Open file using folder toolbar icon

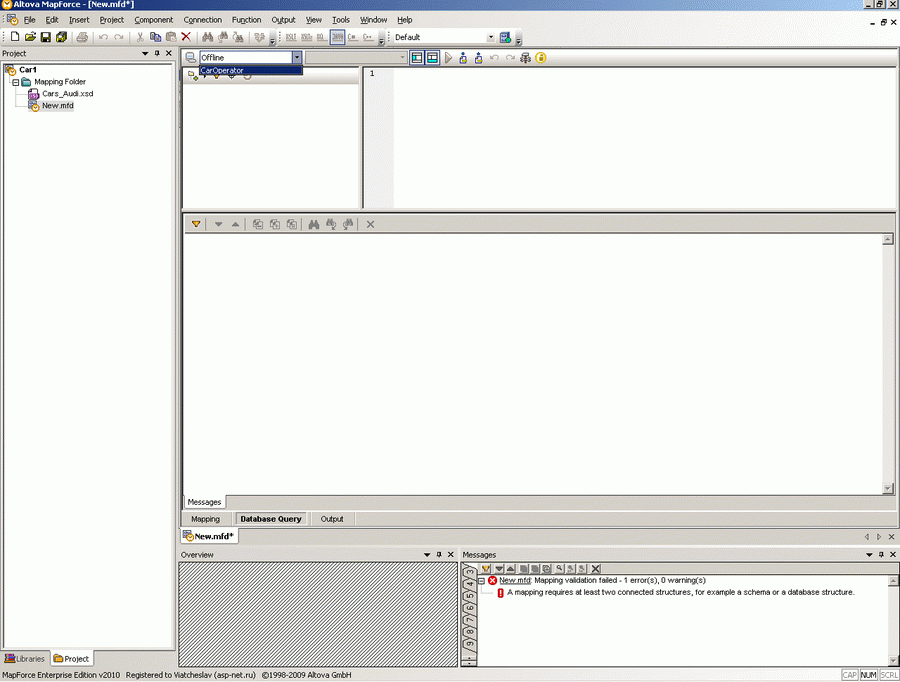click(x=30, y=37)
